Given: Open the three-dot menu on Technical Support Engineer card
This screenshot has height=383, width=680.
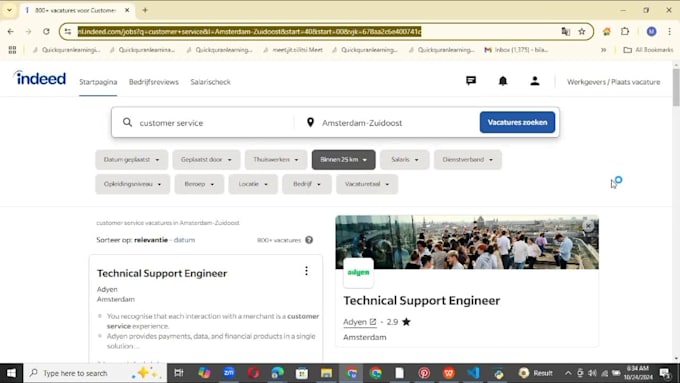Looking at the screenshot, I should [x=306, y=271].
